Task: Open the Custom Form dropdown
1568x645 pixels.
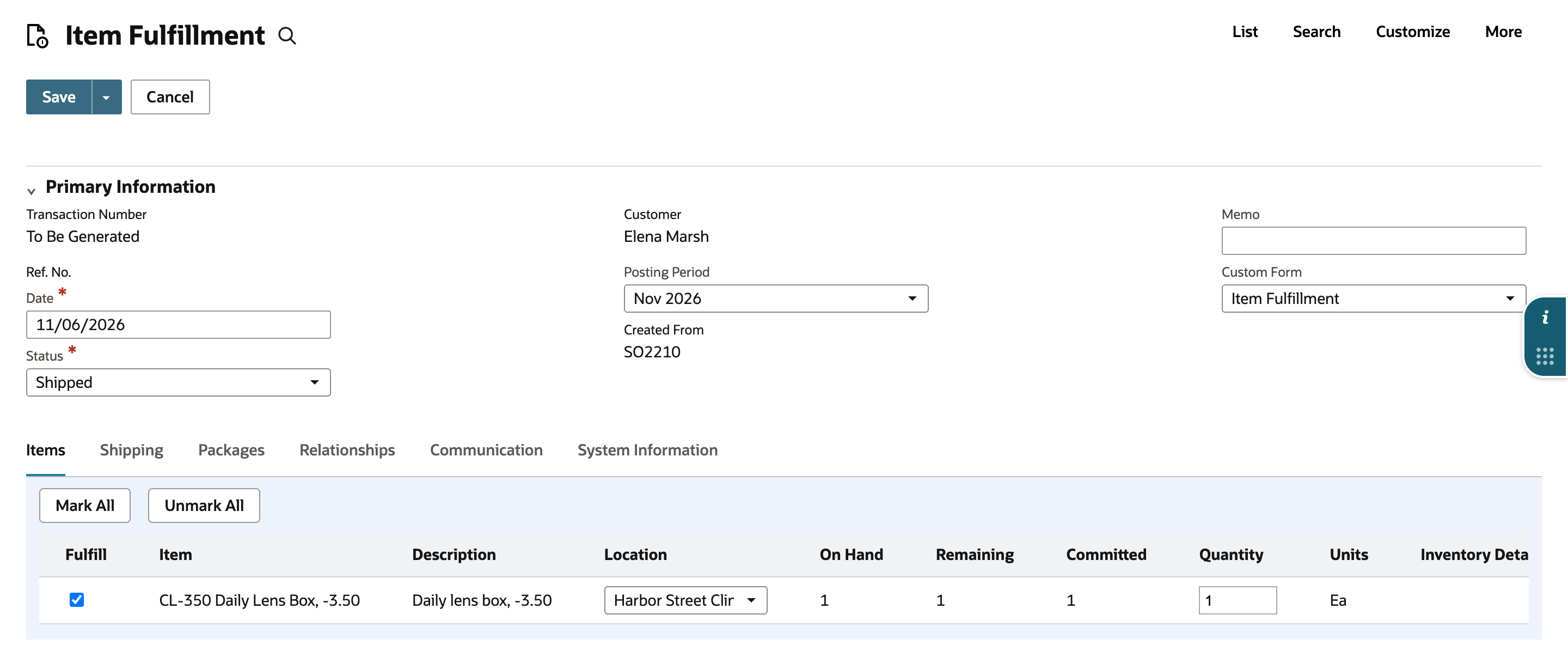Action: [1373, 299]
